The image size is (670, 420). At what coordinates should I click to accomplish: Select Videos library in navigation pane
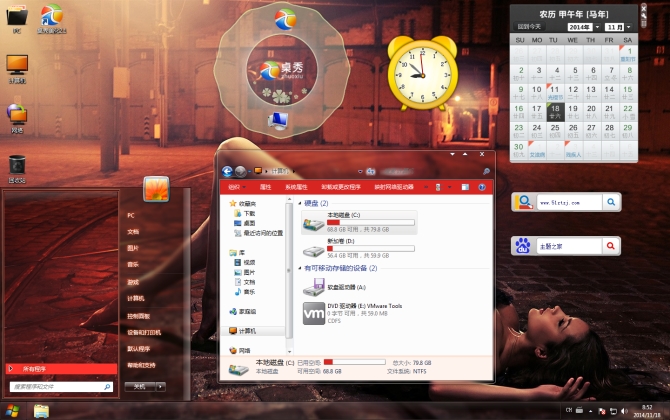pos(245,263)
